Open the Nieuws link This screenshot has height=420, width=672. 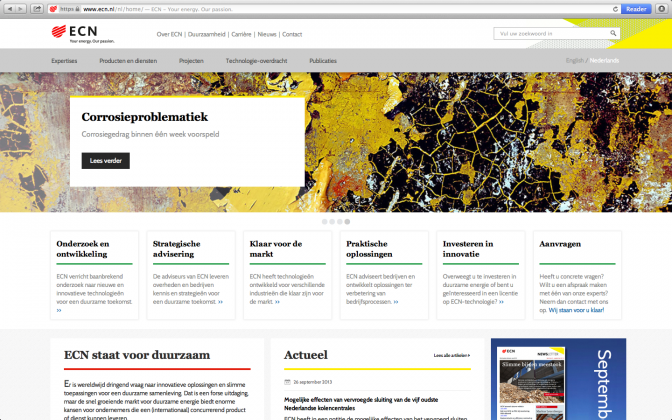tap(267, 34)
